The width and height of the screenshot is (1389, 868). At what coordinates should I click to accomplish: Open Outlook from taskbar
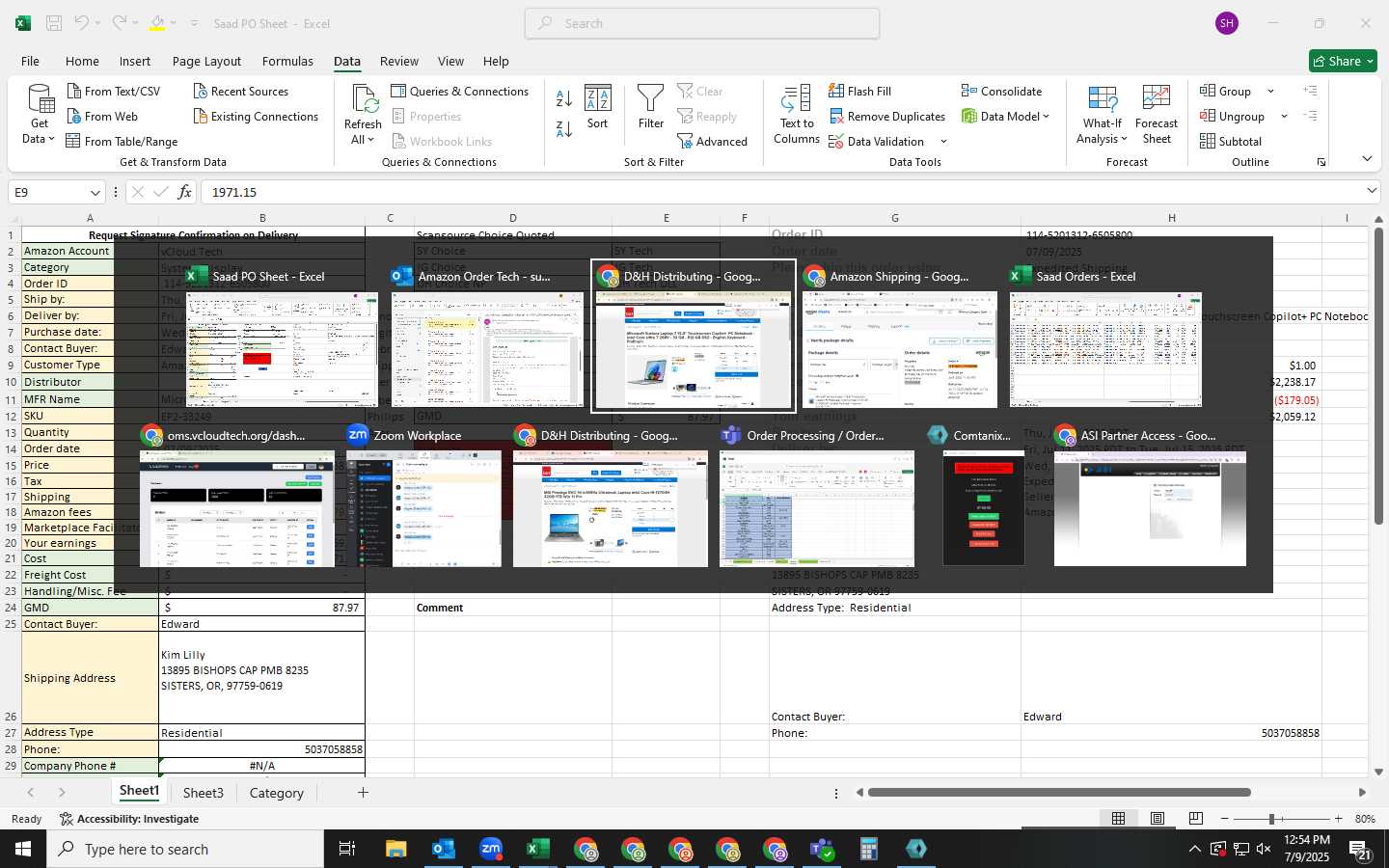click(443, 849)
